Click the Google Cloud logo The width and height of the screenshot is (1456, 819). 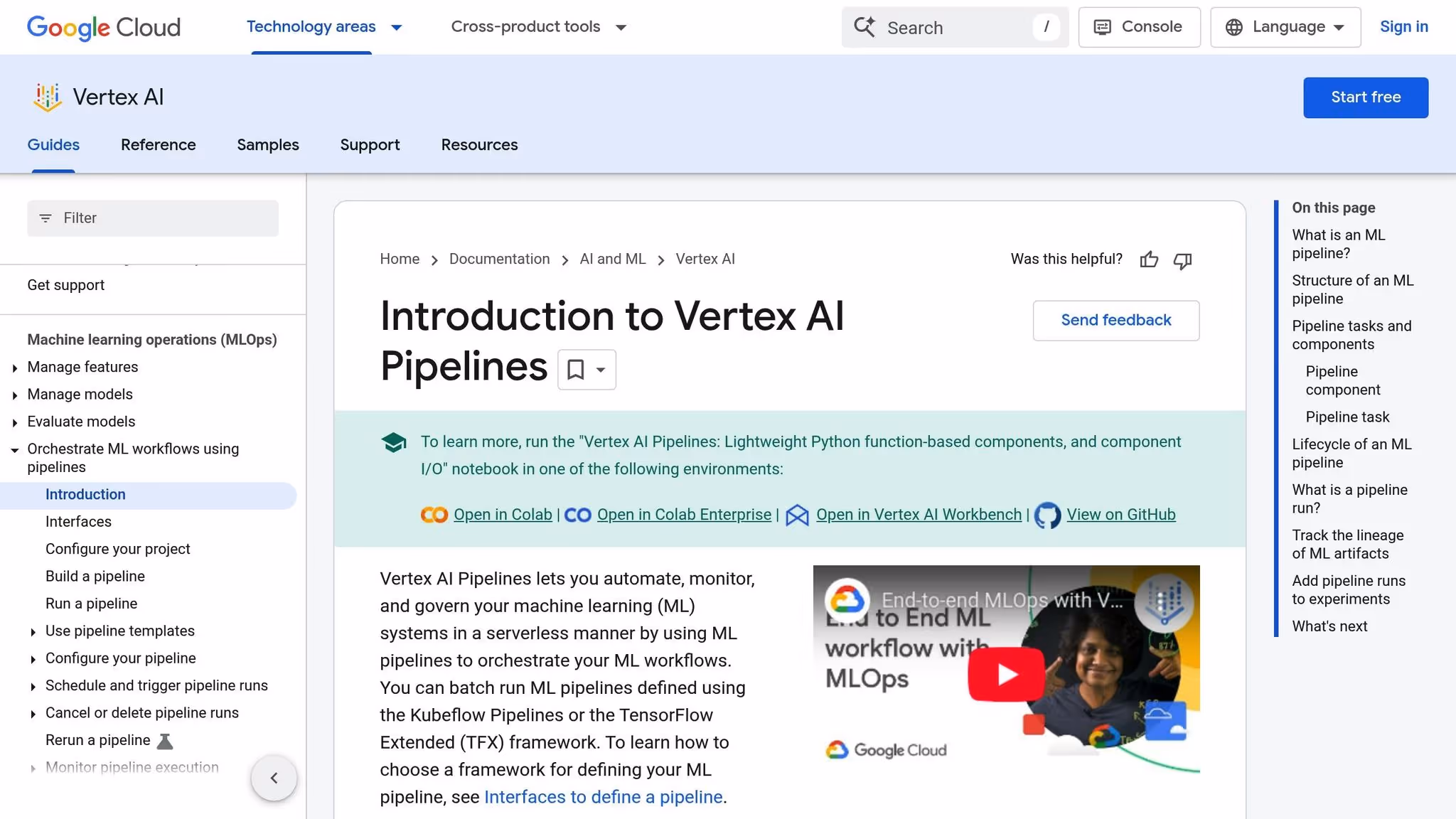[x=102, y=27]
